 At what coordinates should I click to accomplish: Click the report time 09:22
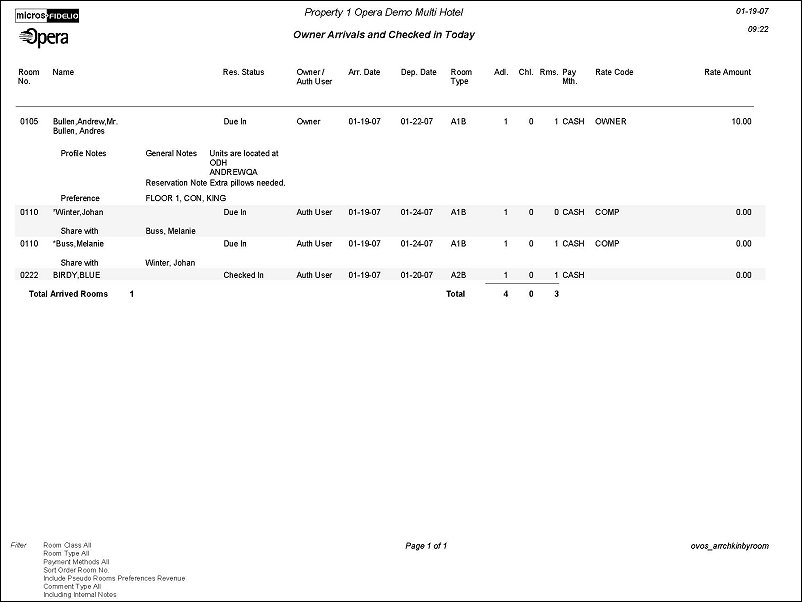[x=757, y=30]
